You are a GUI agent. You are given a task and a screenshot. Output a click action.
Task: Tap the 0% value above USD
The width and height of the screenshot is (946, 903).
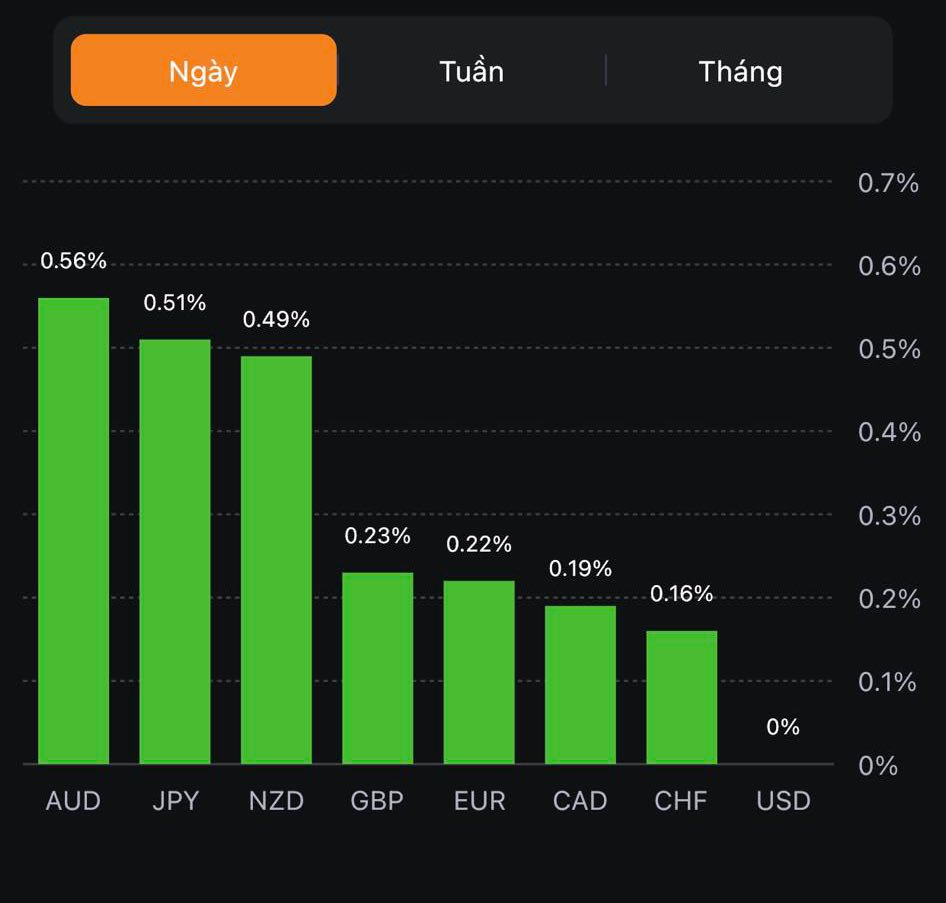pyautogui.click(x=783, y=728)
